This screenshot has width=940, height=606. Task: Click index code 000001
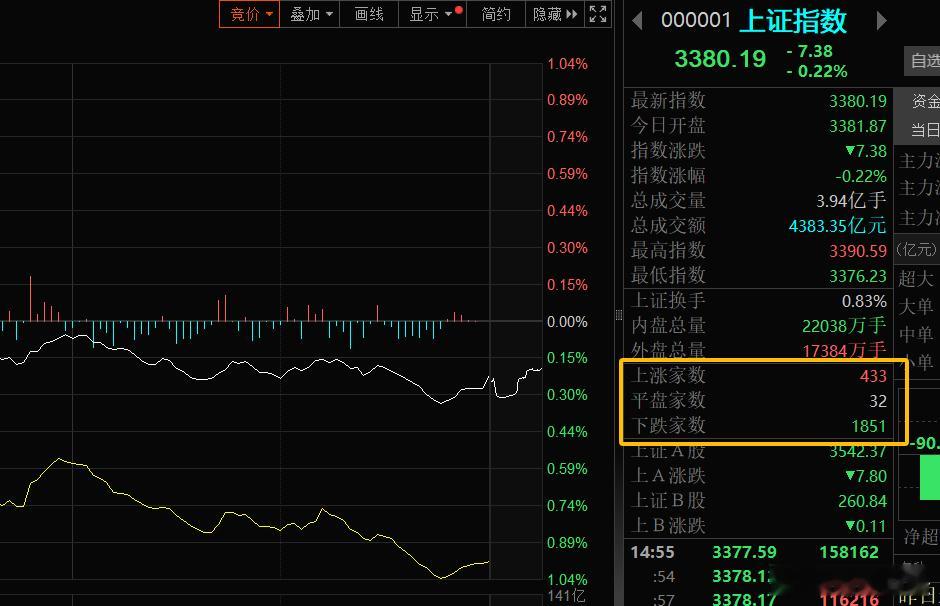point(695,20)
